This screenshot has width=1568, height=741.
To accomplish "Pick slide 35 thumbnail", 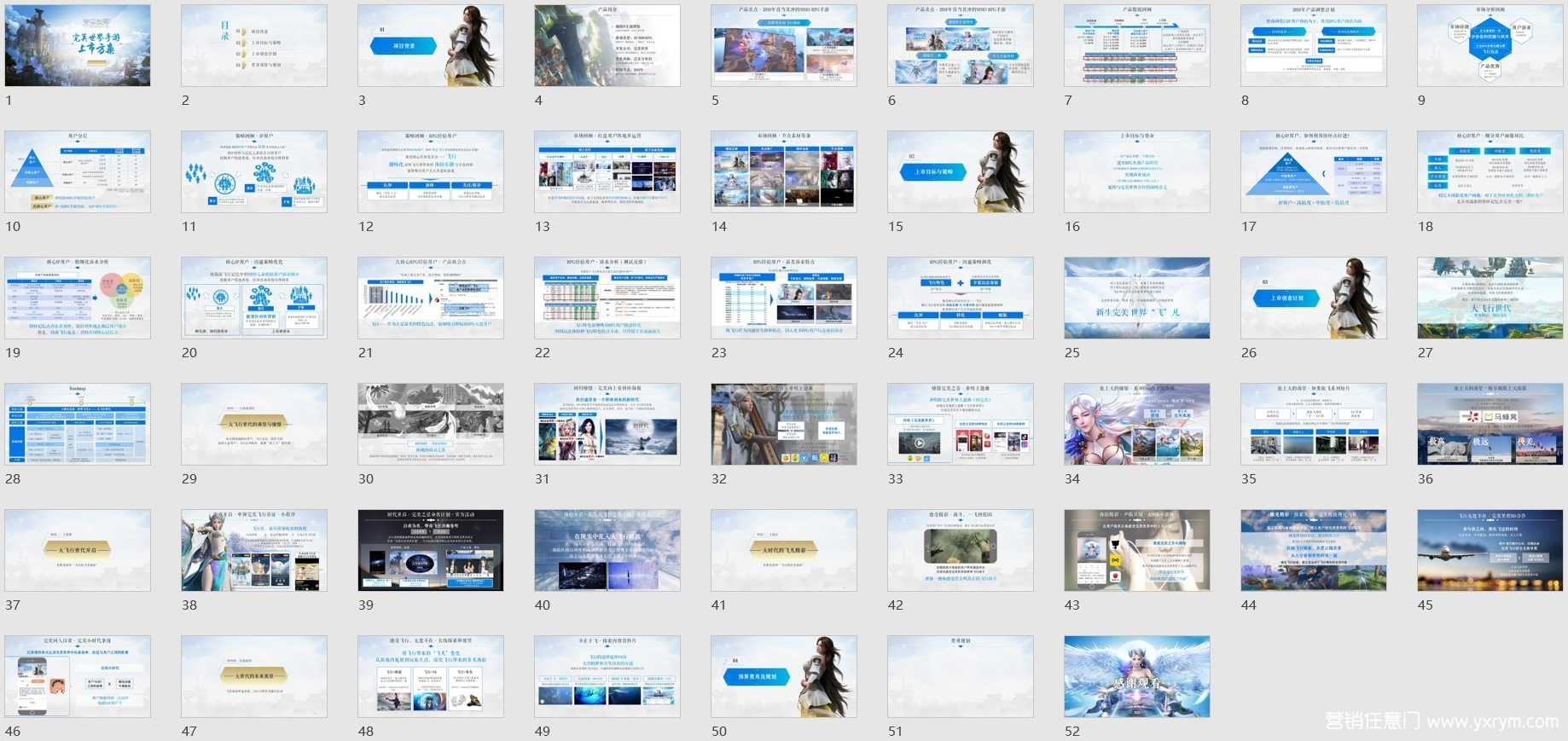I will coord(1314,424).
